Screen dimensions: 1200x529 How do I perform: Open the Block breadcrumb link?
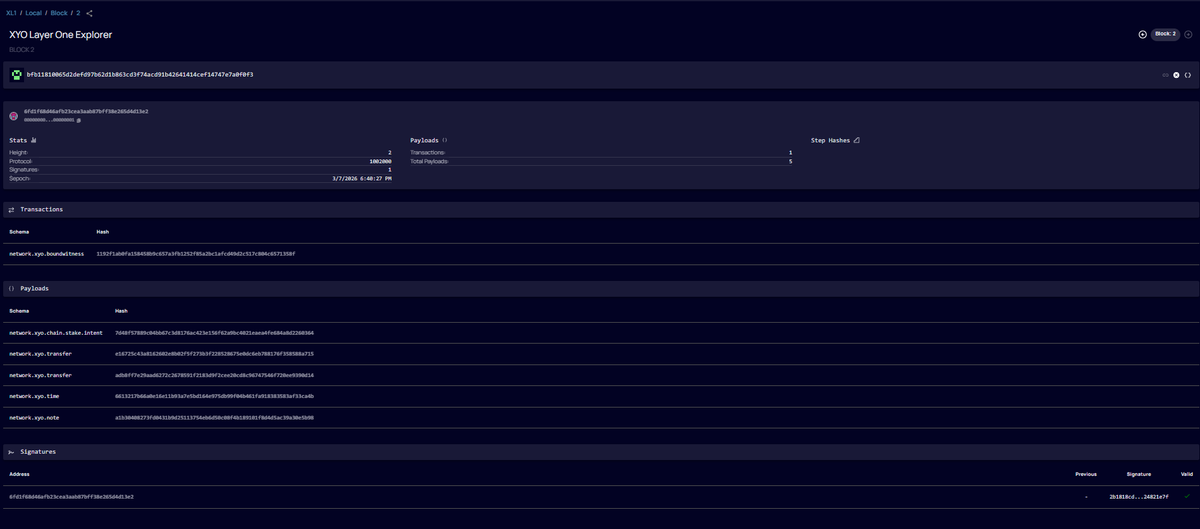[x=60, y=13]
